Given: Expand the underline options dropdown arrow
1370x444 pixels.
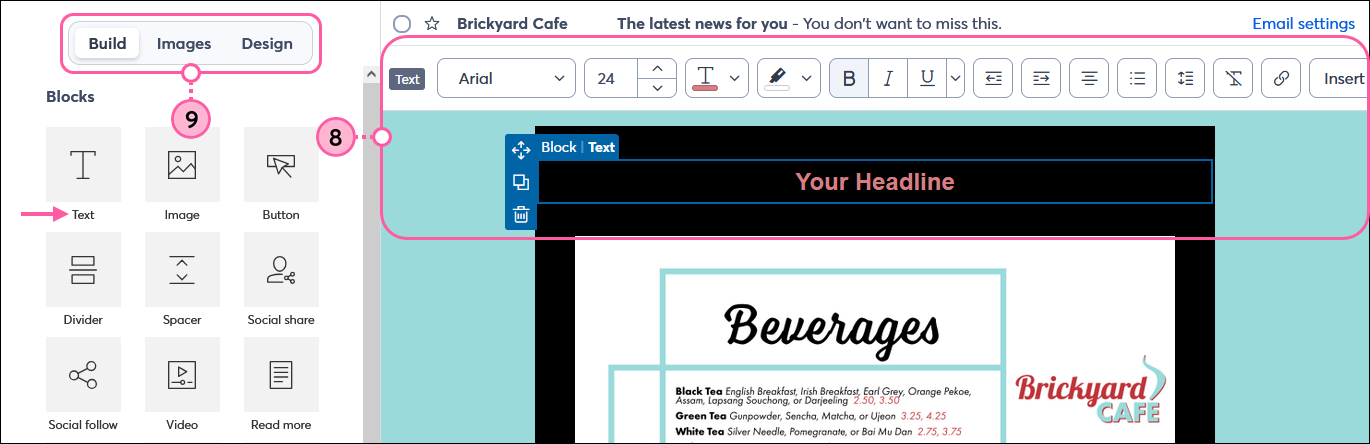Looking at the screenshot, I should (x=955, y=78).
